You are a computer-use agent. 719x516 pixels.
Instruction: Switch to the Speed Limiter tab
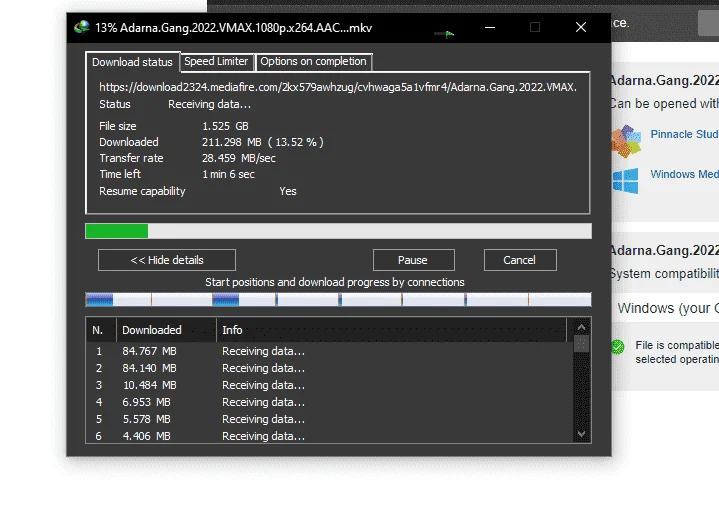[216, 61]
